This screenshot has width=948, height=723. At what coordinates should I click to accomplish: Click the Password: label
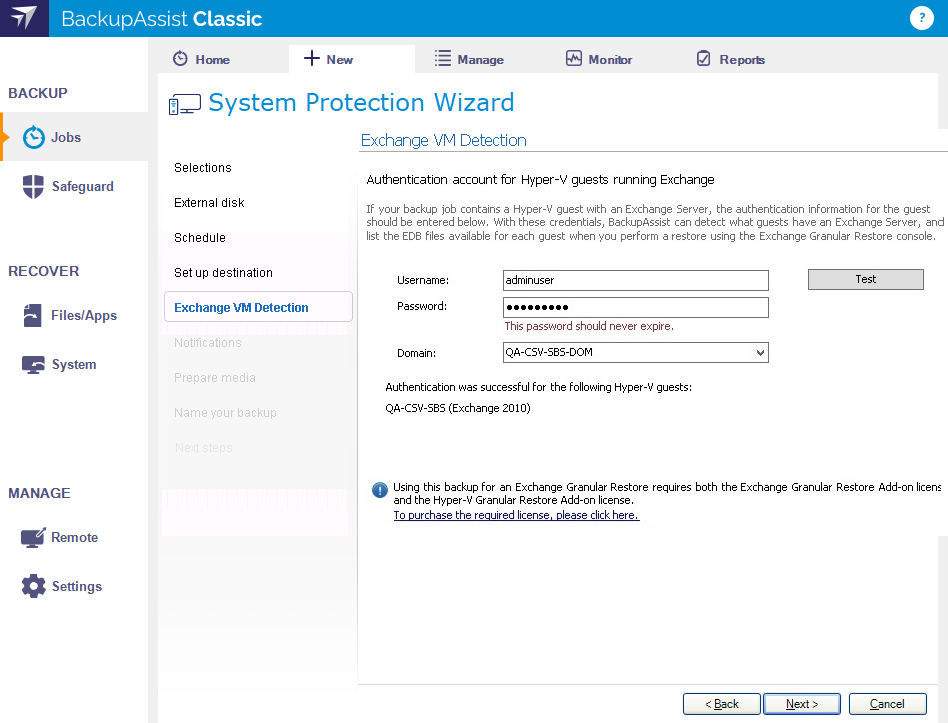pos(422,306)
